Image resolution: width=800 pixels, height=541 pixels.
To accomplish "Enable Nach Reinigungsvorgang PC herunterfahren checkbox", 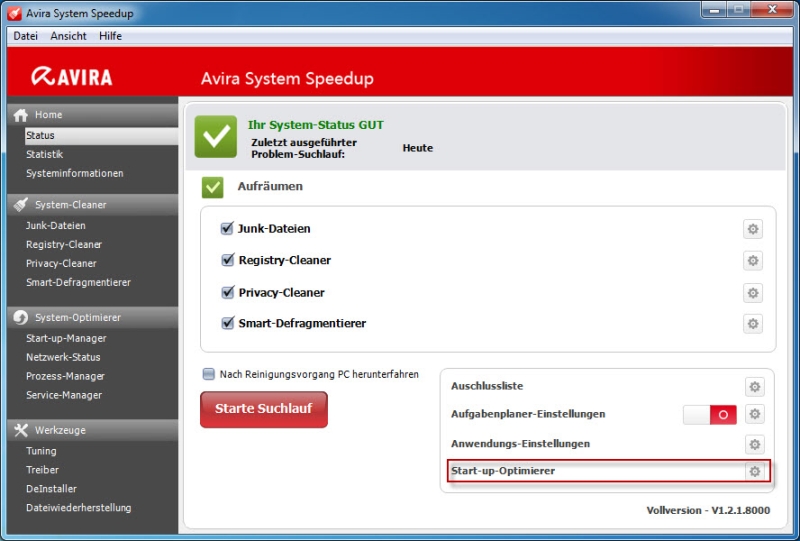I will click(209, 374).
